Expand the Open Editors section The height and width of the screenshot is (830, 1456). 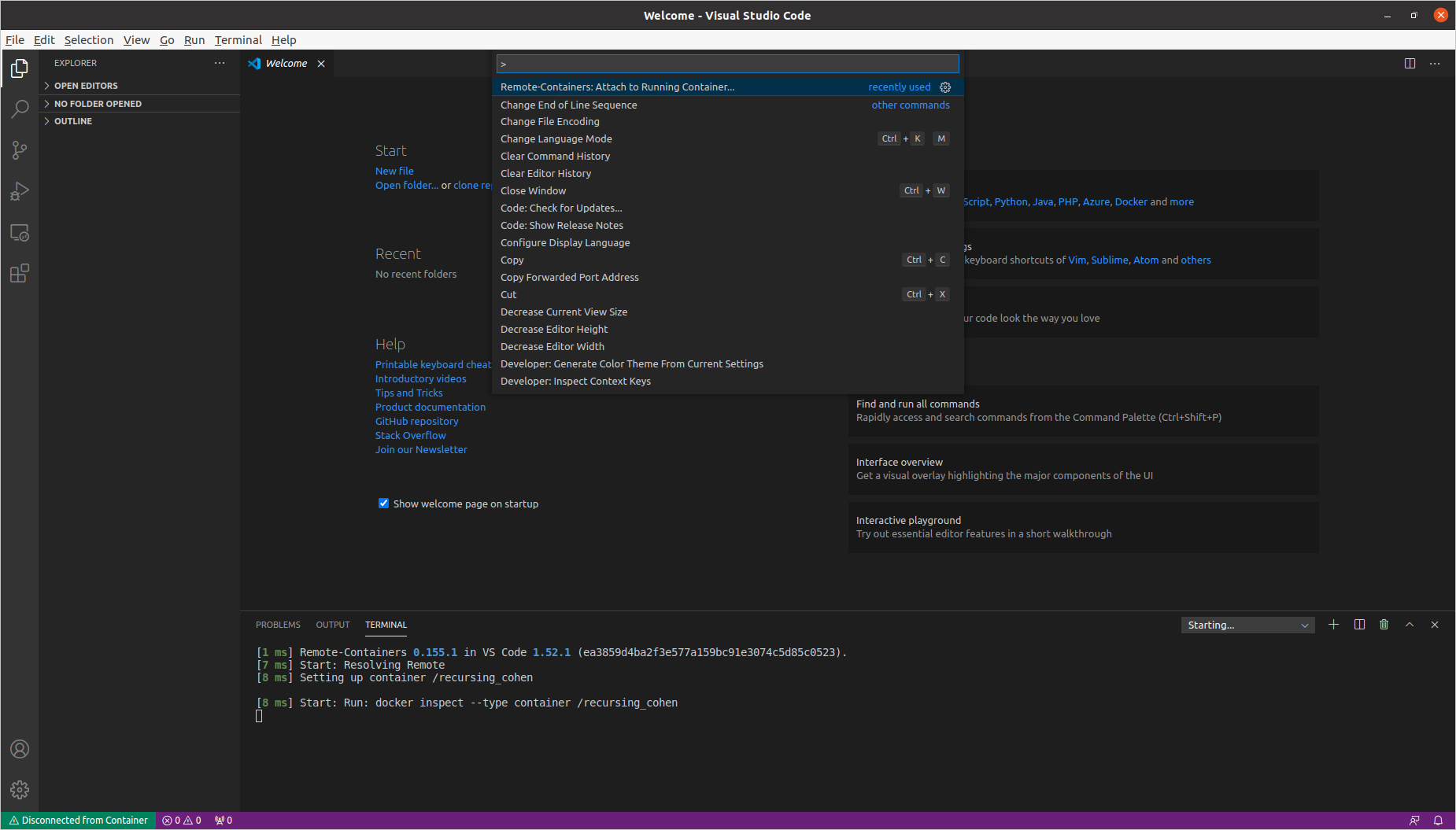pyautogui.click(x=139, y=86)
